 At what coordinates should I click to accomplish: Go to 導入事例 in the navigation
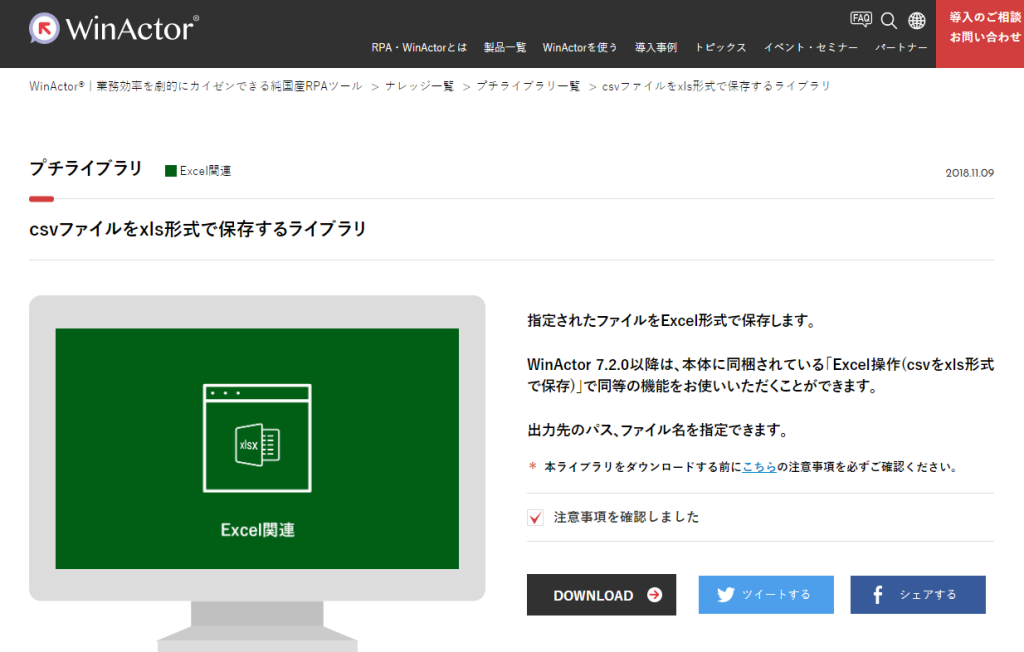tap(656, 48)
